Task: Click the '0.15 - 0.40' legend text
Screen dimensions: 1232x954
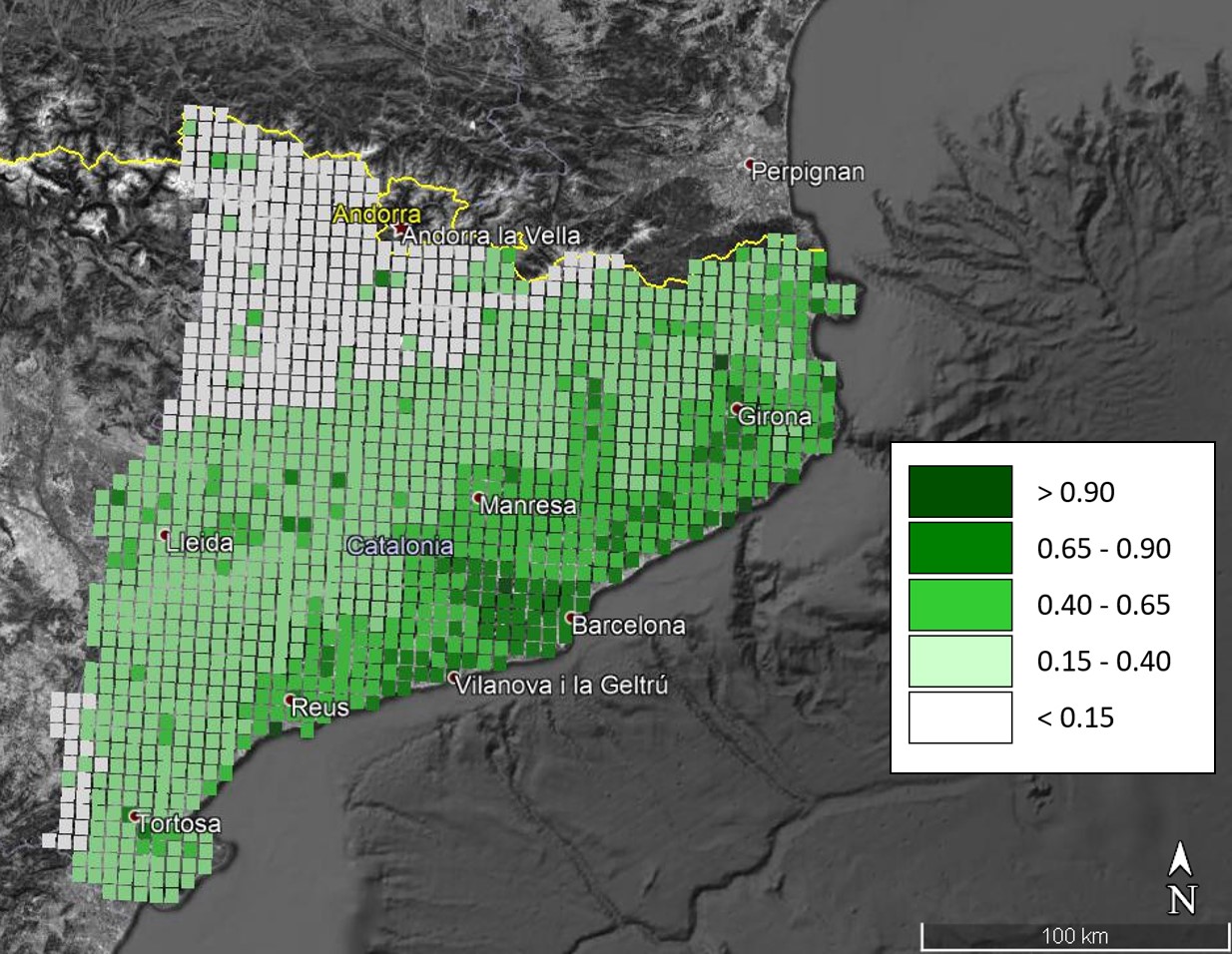Action: point(1104,661)
